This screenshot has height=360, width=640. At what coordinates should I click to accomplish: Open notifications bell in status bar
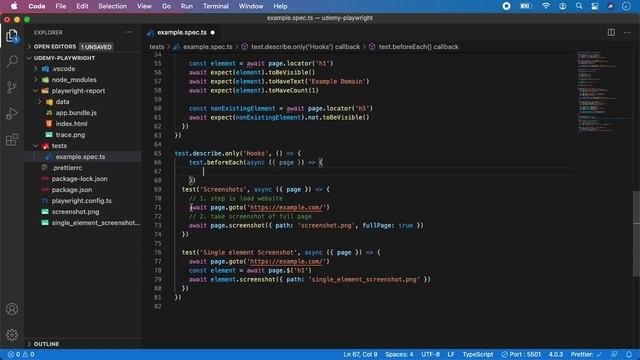point(629,354)
